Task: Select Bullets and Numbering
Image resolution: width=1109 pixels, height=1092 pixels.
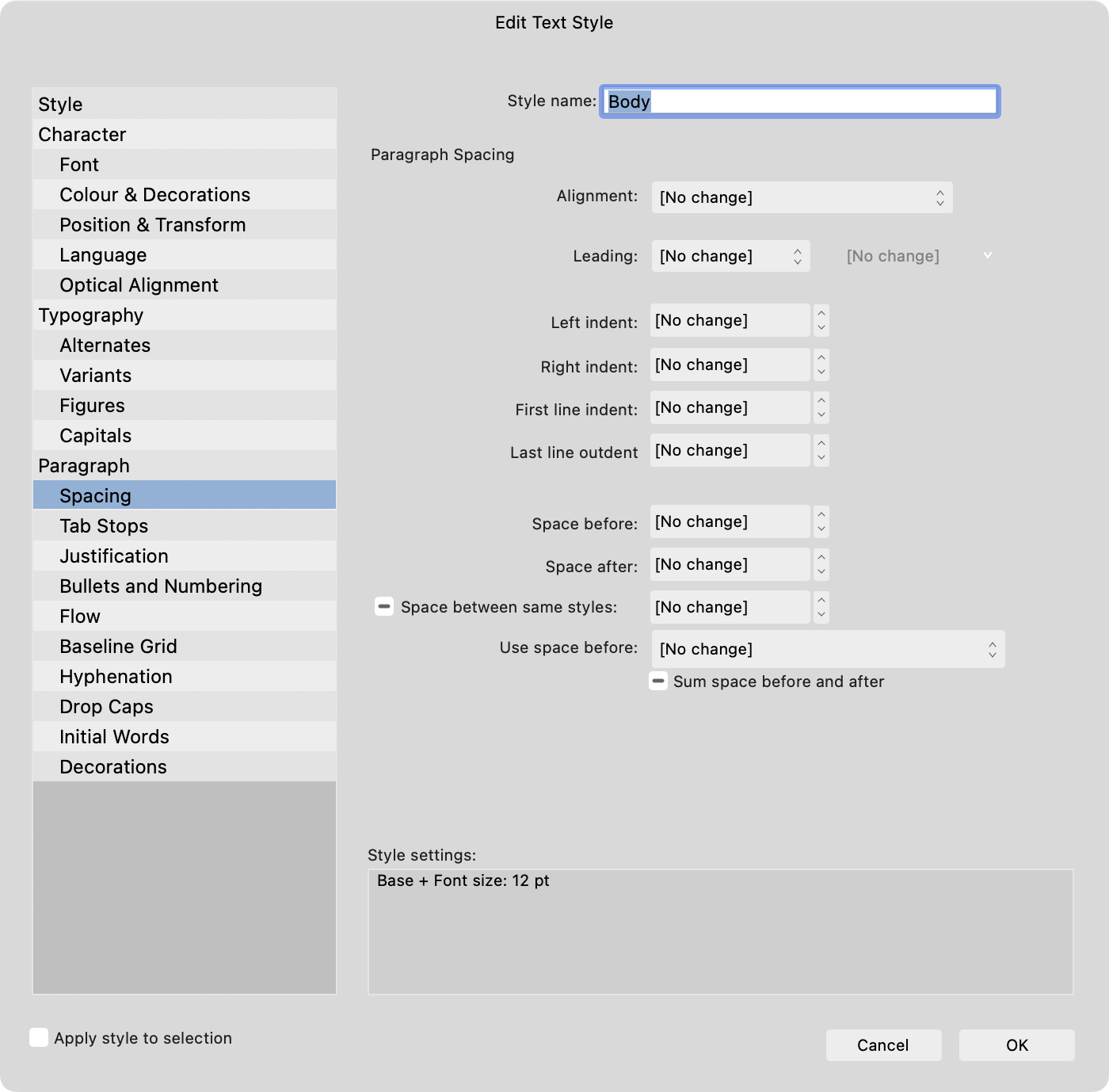Action: 161,586
